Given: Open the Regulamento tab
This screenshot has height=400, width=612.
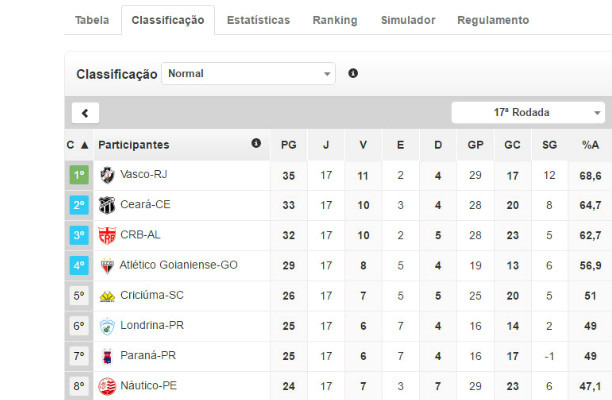Looking at the screenshot, I should point(493,20).
